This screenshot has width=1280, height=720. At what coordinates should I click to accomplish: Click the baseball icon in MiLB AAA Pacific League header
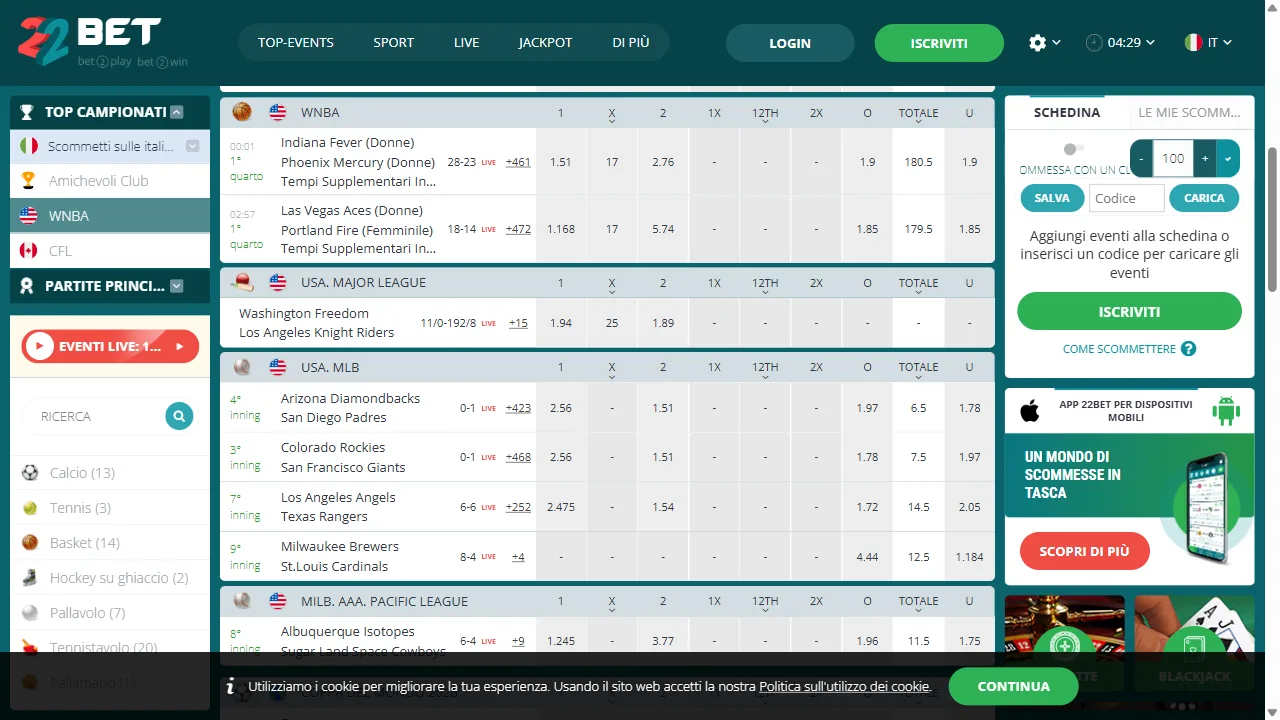242,601
